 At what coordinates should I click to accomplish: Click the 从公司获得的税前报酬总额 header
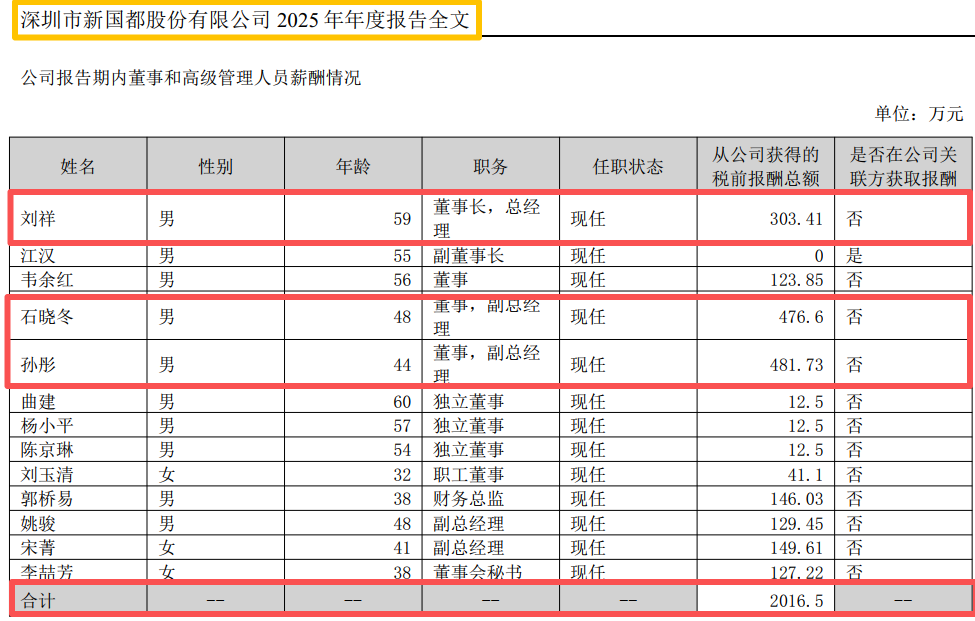point(765,167)
